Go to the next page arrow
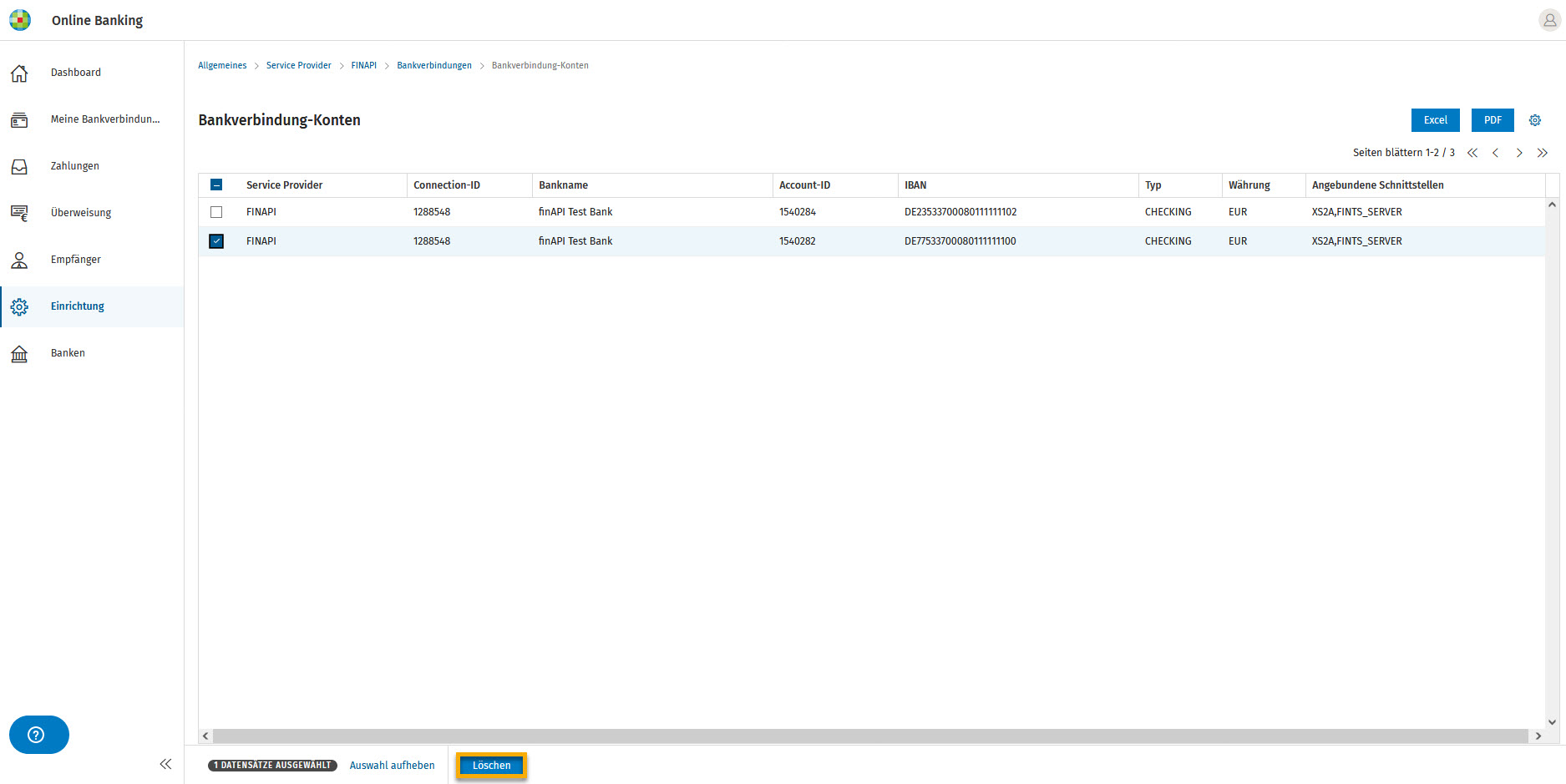This screenshot has height=784, width=1566. [1519, 153]
